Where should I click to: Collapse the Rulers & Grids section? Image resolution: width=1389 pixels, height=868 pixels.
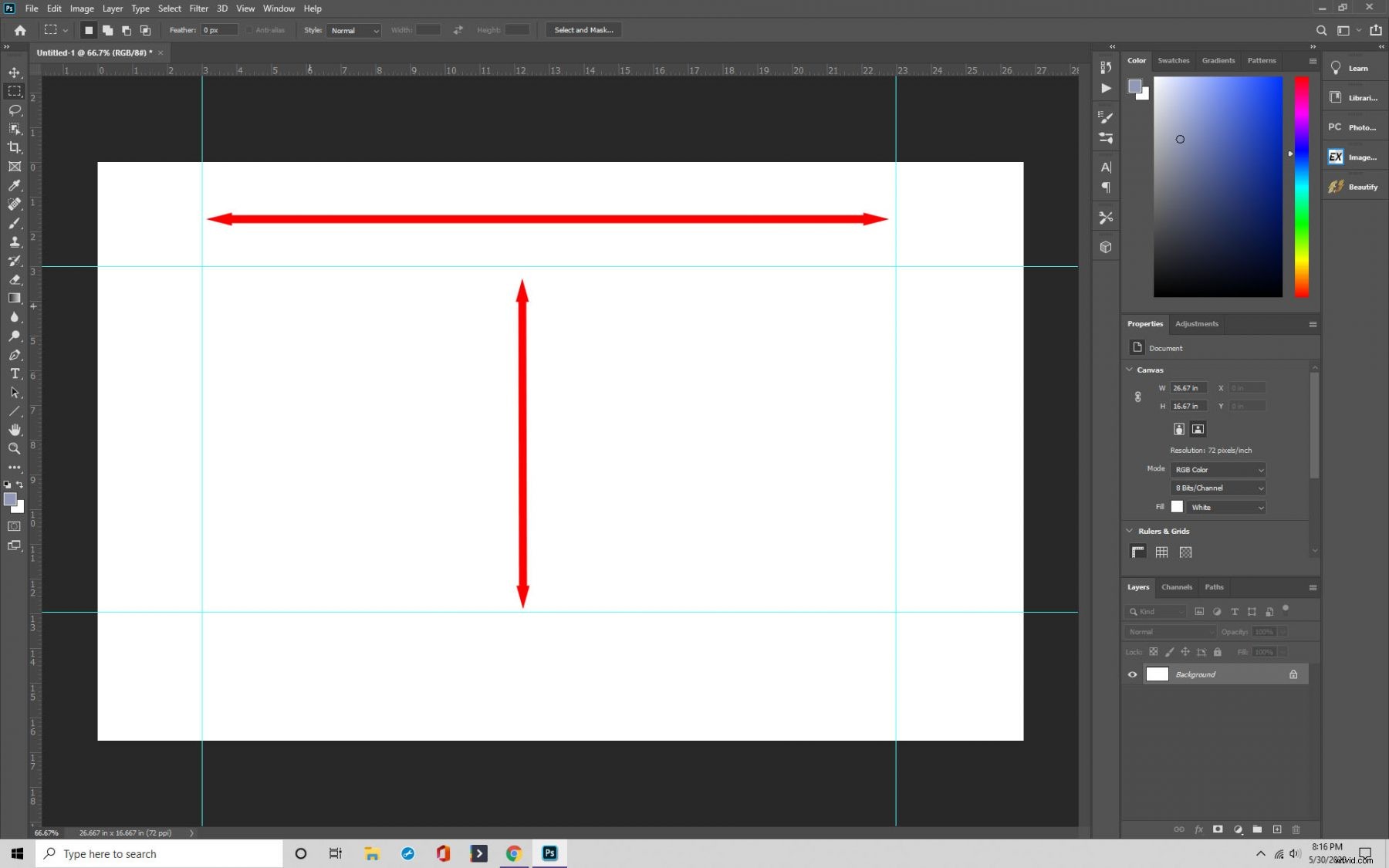pyautogui.click(x=1130, y=531)
